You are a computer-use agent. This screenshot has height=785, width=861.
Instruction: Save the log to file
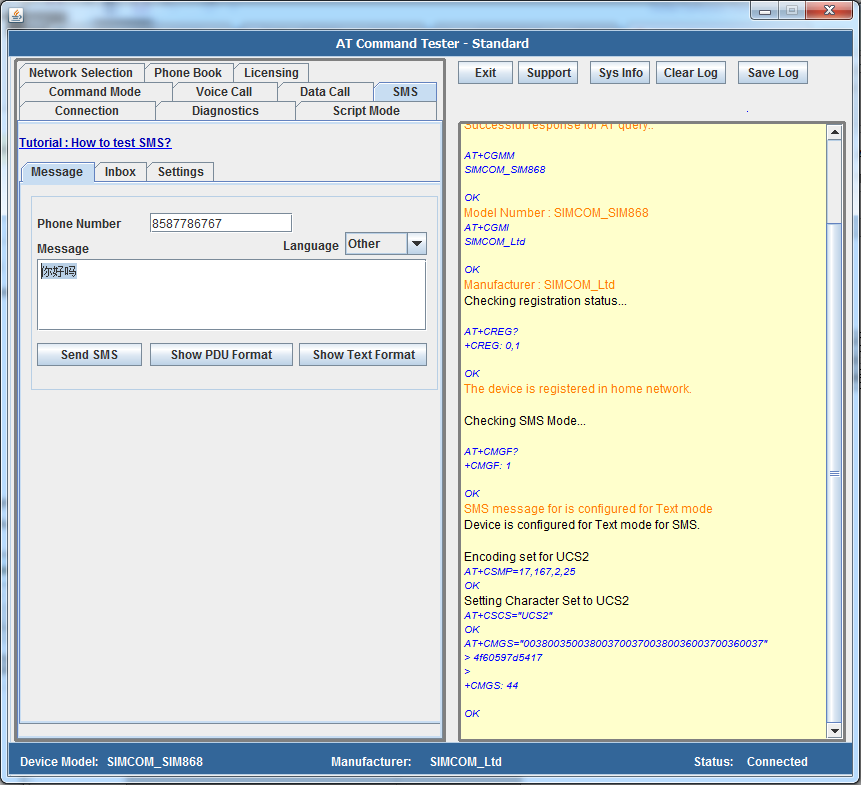pyautogui.click(x=773, y=72)
